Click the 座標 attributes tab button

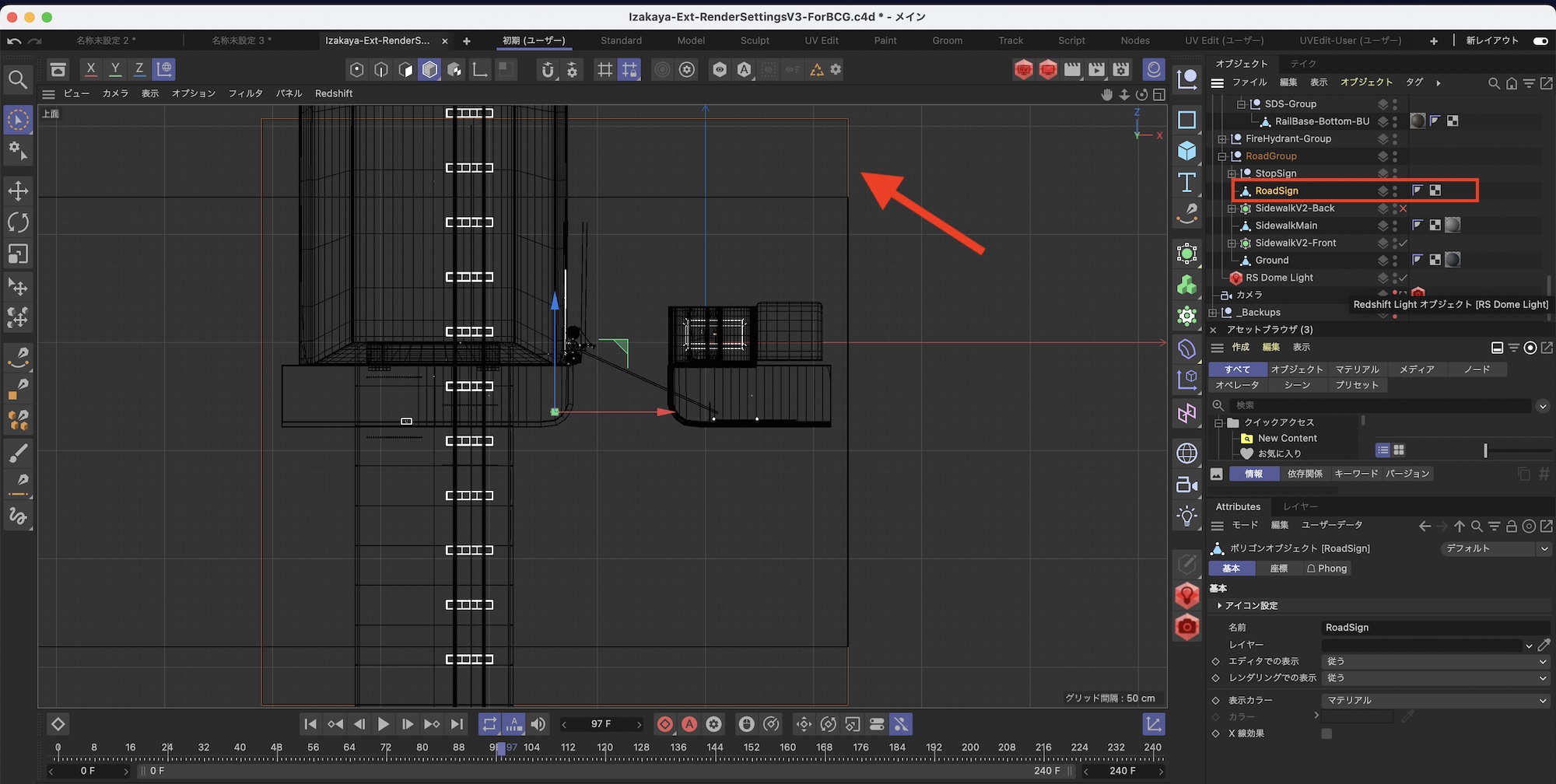1278,569
